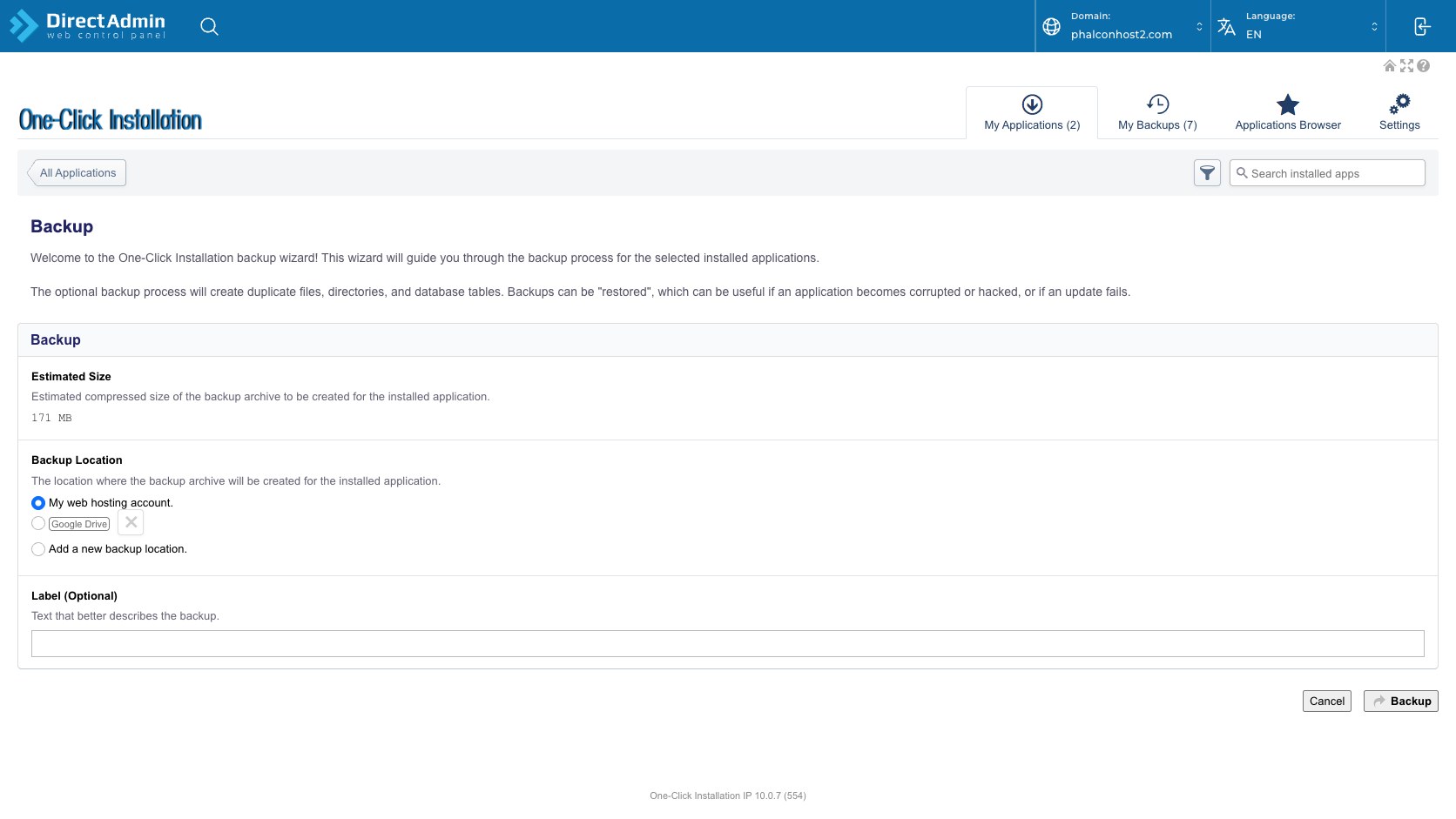Click the Backup Location heading
The image size is (1456, 819).
(77, 460)
